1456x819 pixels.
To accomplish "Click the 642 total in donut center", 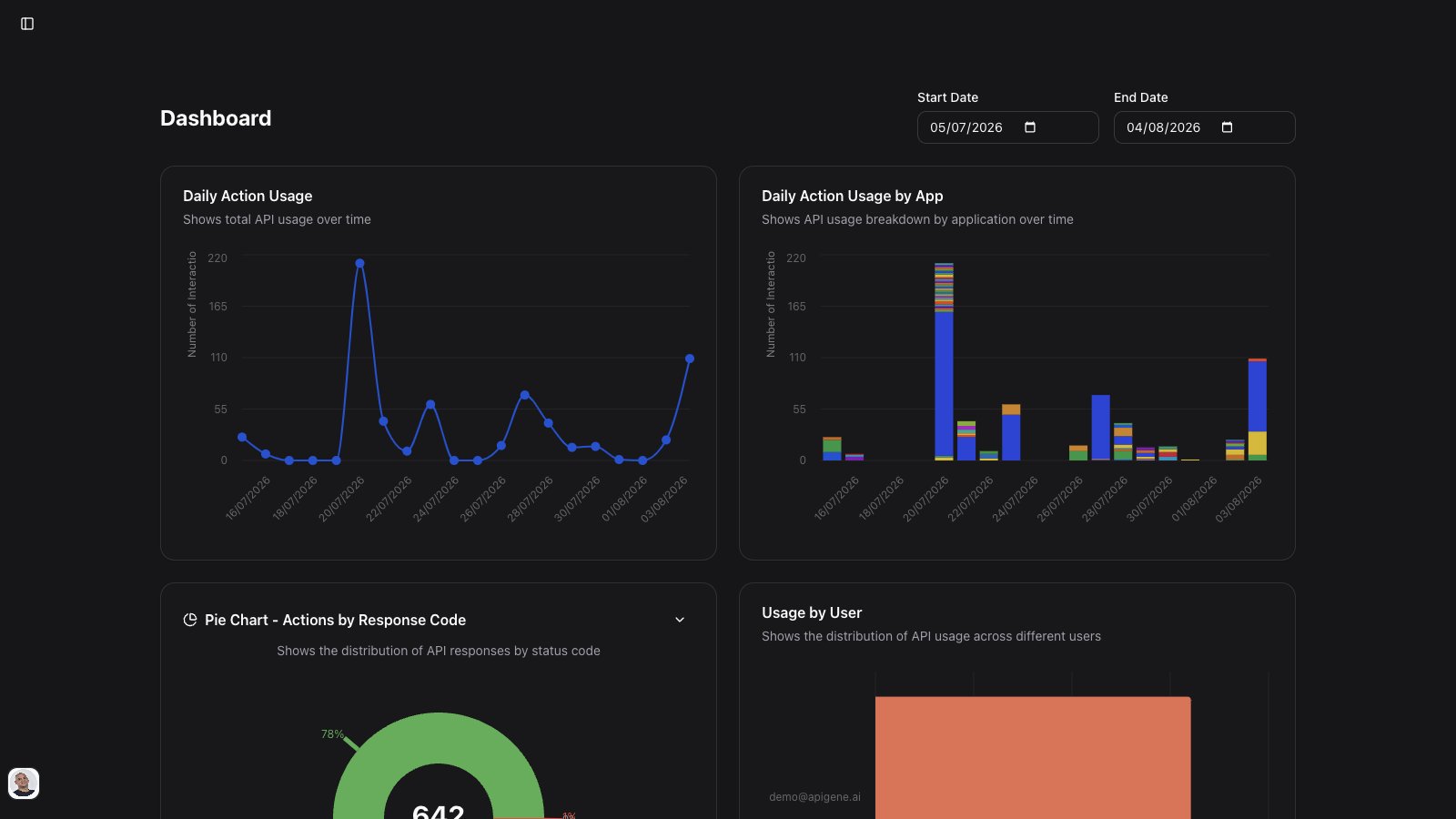I will coord(439,811).
